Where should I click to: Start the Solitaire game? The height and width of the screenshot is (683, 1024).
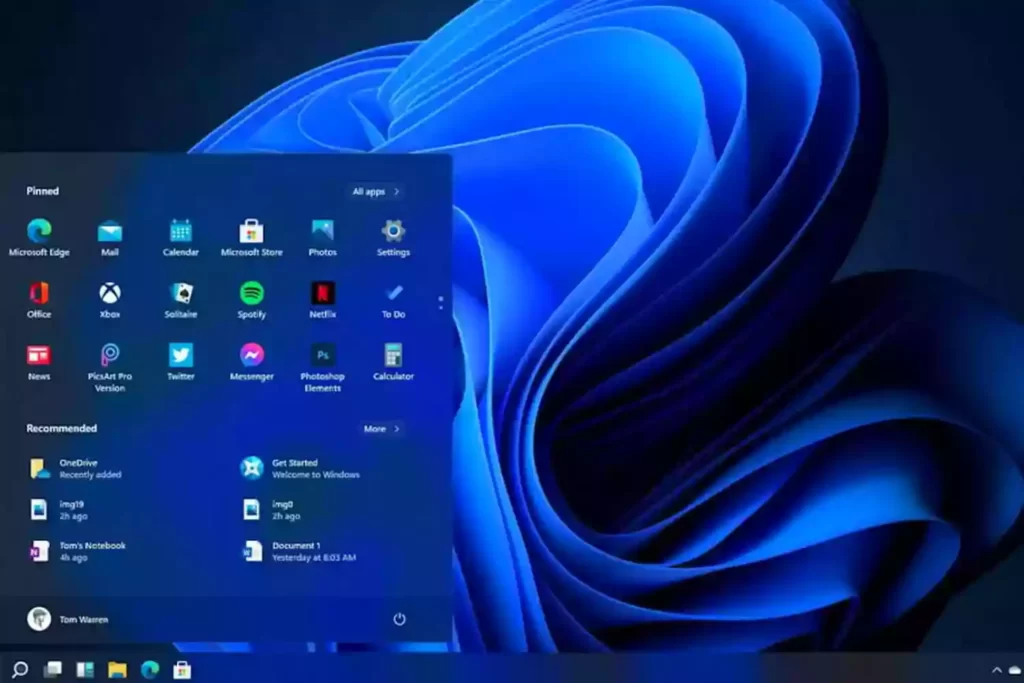[x=181, y=300]
